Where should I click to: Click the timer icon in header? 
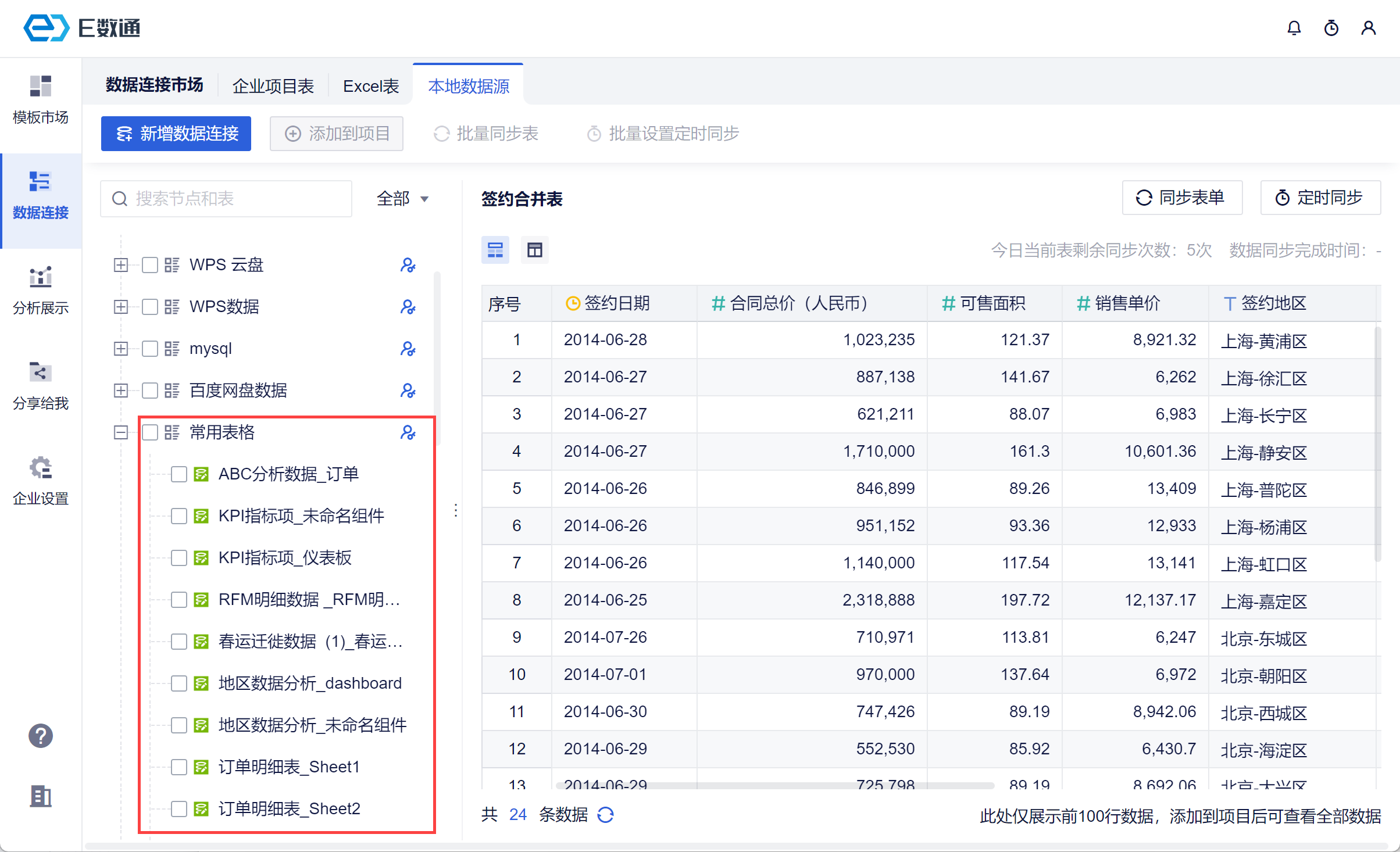point(1331,28)
